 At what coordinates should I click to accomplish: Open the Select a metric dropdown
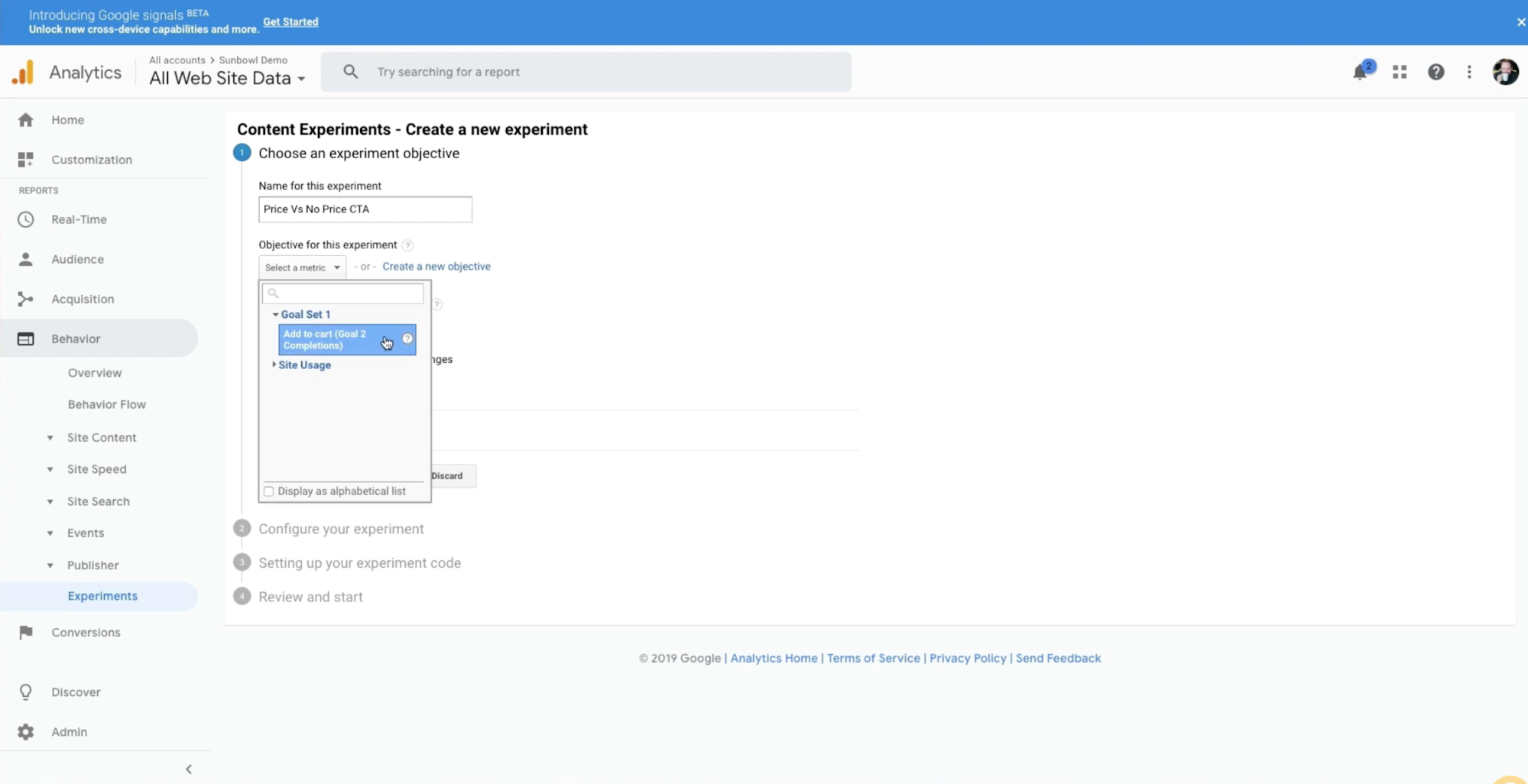(302, 267)
